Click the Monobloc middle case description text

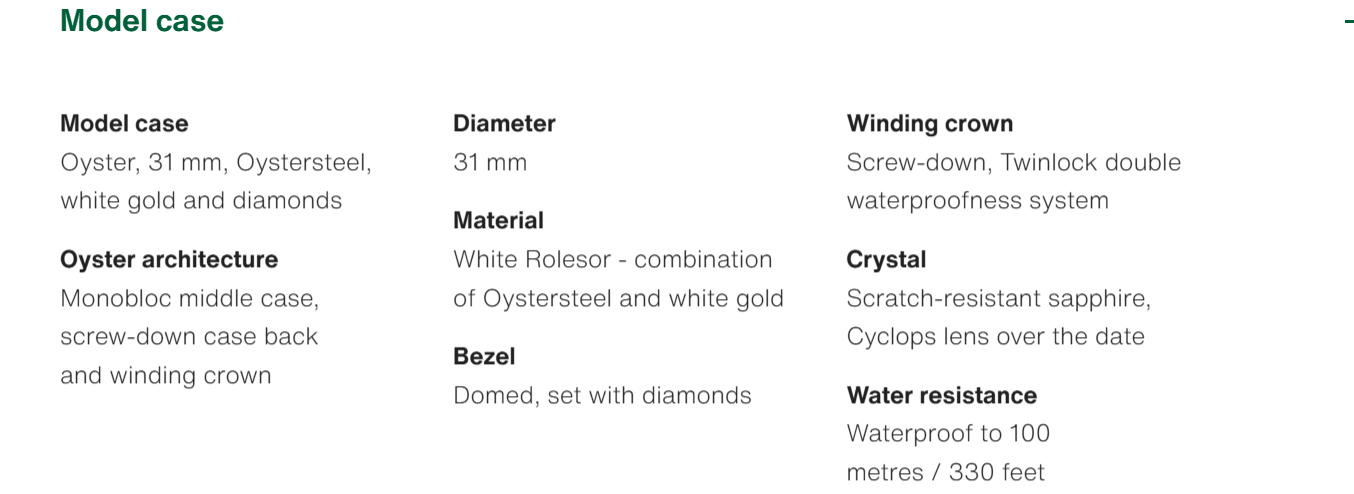click(x=190, y=299)
